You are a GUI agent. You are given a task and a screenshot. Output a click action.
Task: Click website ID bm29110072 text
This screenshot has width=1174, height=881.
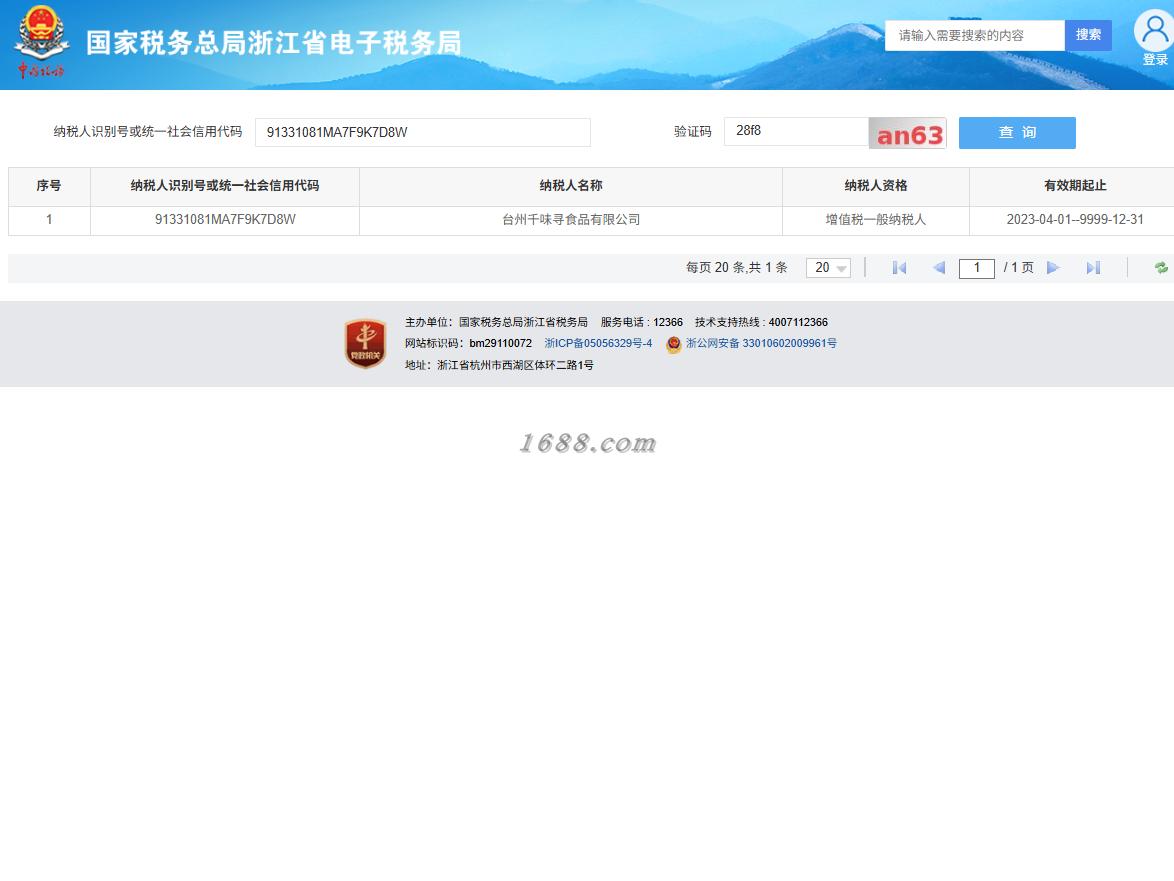(501, 344)
